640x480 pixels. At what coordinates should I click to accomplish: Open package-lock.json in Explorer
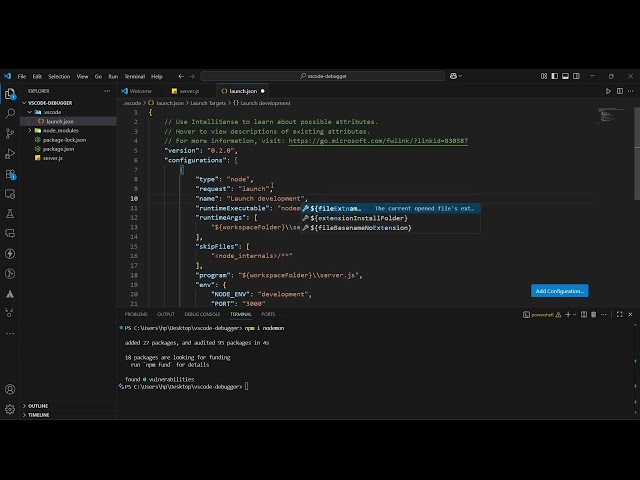[x=64, y=140]
